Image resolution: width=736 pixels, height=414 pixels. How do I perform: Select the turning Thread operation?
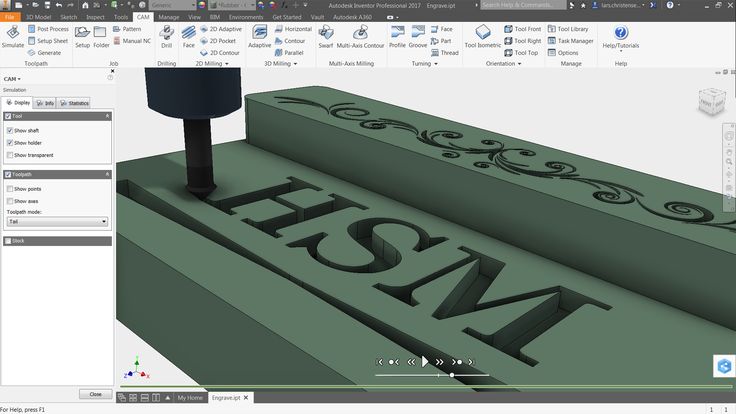[x=445, y=53]
